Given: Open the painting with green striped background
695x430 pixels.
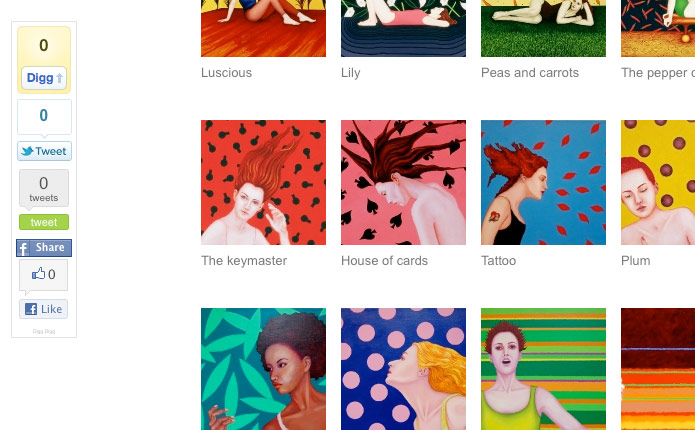Looking at the screenshot, I should pos(543,369).
